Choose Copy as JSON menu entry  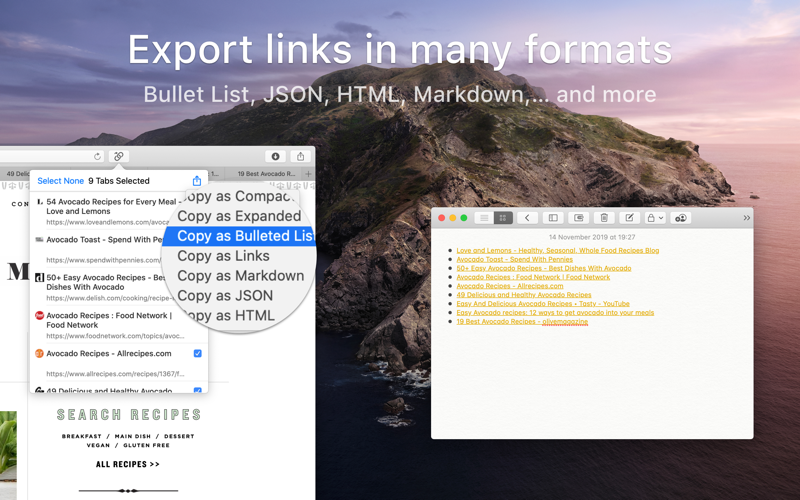coord(225,295)
